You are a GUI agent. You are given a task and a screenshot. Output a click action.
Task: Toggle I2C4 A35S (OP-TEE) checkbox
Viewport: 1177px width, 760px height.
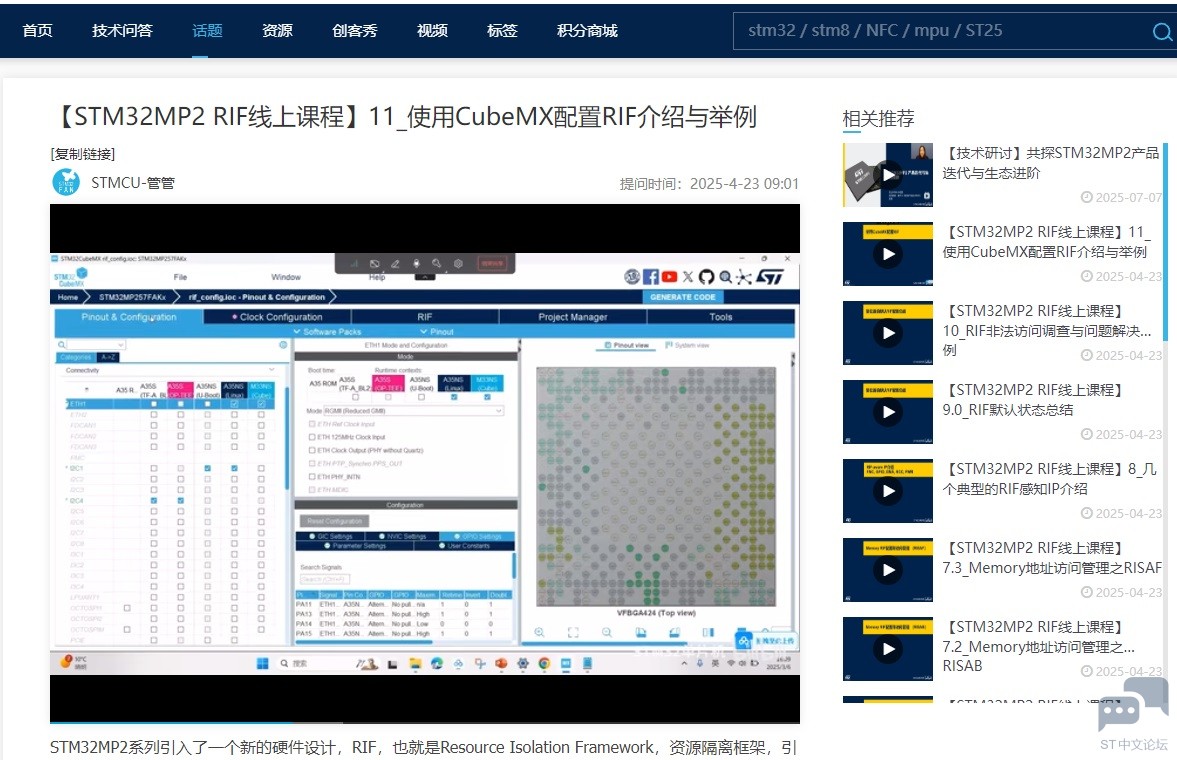[180, 500]
